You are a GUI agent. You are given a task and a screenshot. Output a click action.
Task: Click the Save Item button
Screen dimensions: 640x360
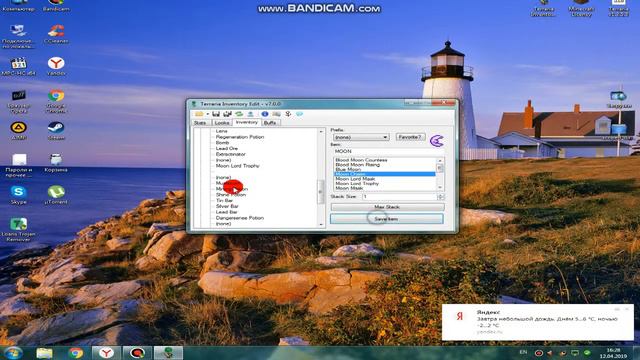(386, 219)
